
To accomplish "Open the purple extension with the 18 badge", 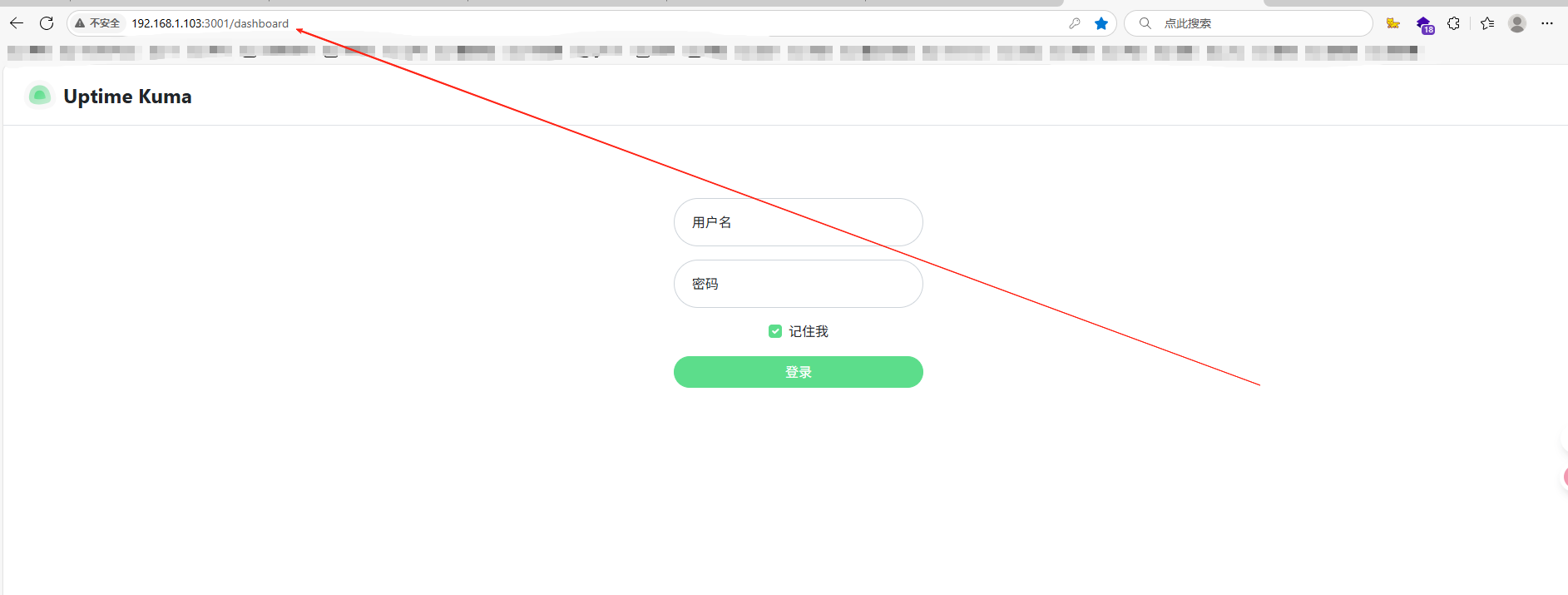I will 1424,24.
